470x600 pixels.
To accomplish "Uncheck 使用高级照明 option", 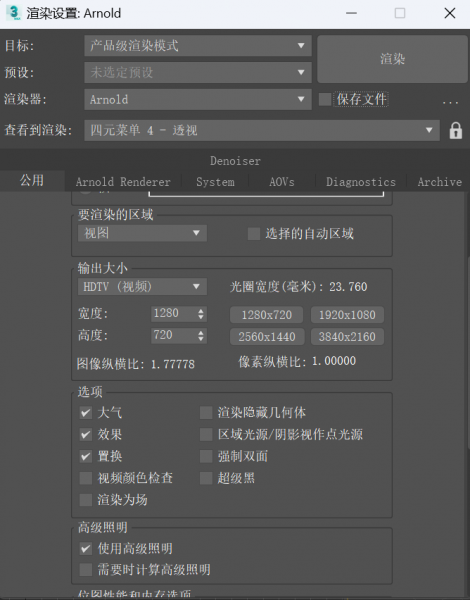I will [86, 548].
